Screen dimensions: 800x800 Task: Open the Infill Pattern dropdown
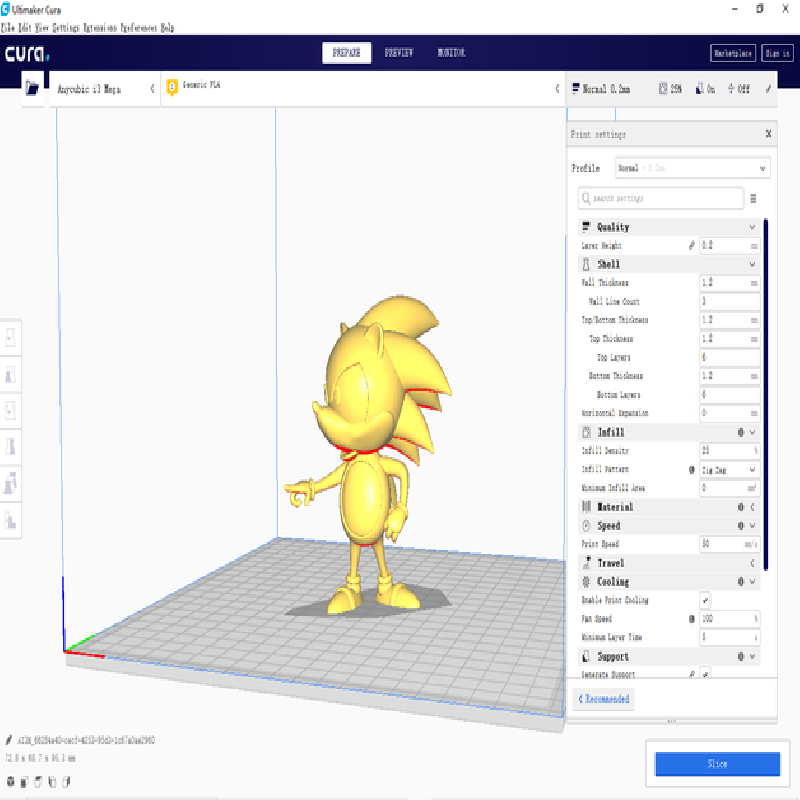730,469
